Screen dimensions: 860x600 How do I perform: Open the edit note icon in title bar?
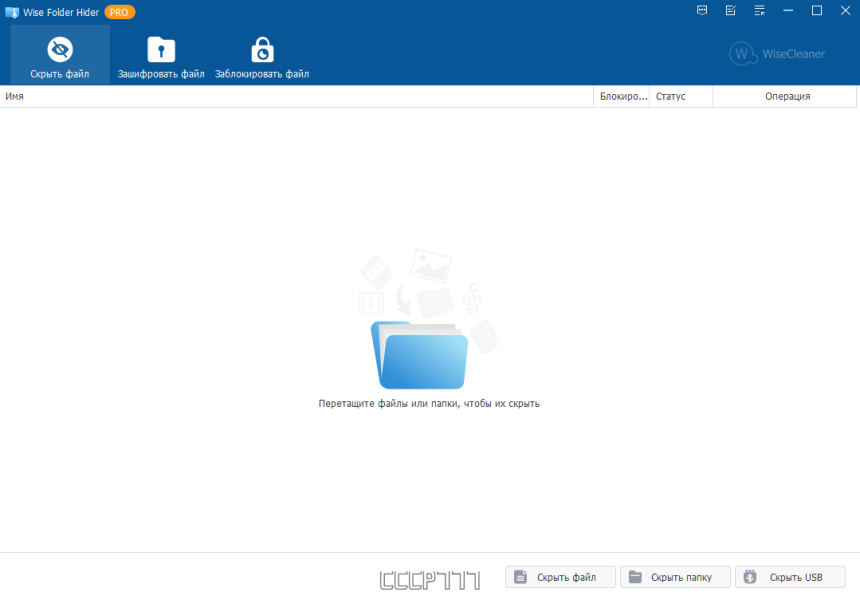coord(731,10)
